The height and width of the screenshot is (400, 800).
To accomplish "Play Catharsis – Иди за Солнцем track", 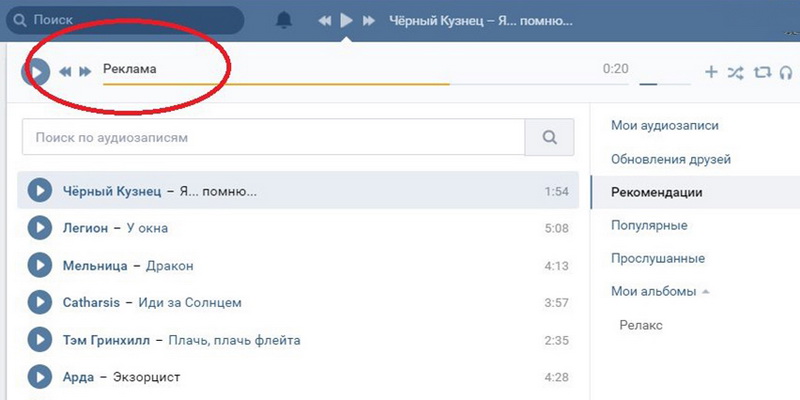I will [40, 303].
